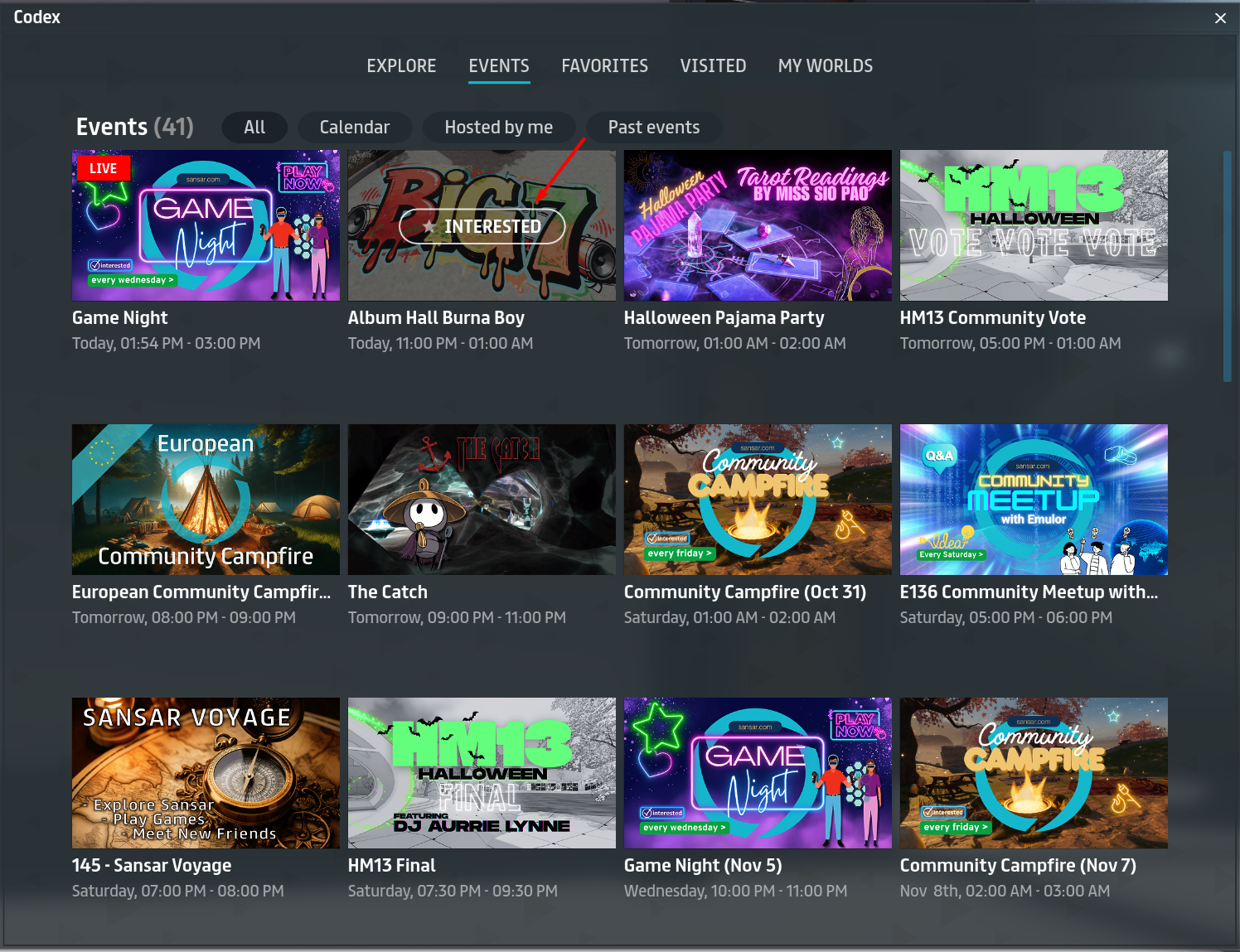Open Halloween Pajama Party event thumbnail
1240x952 pixels.
758,225
